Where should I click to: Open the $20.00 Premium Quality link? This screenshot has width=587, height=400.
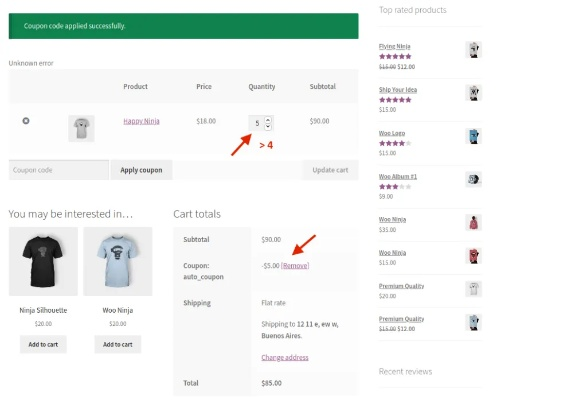pos(402,286)
